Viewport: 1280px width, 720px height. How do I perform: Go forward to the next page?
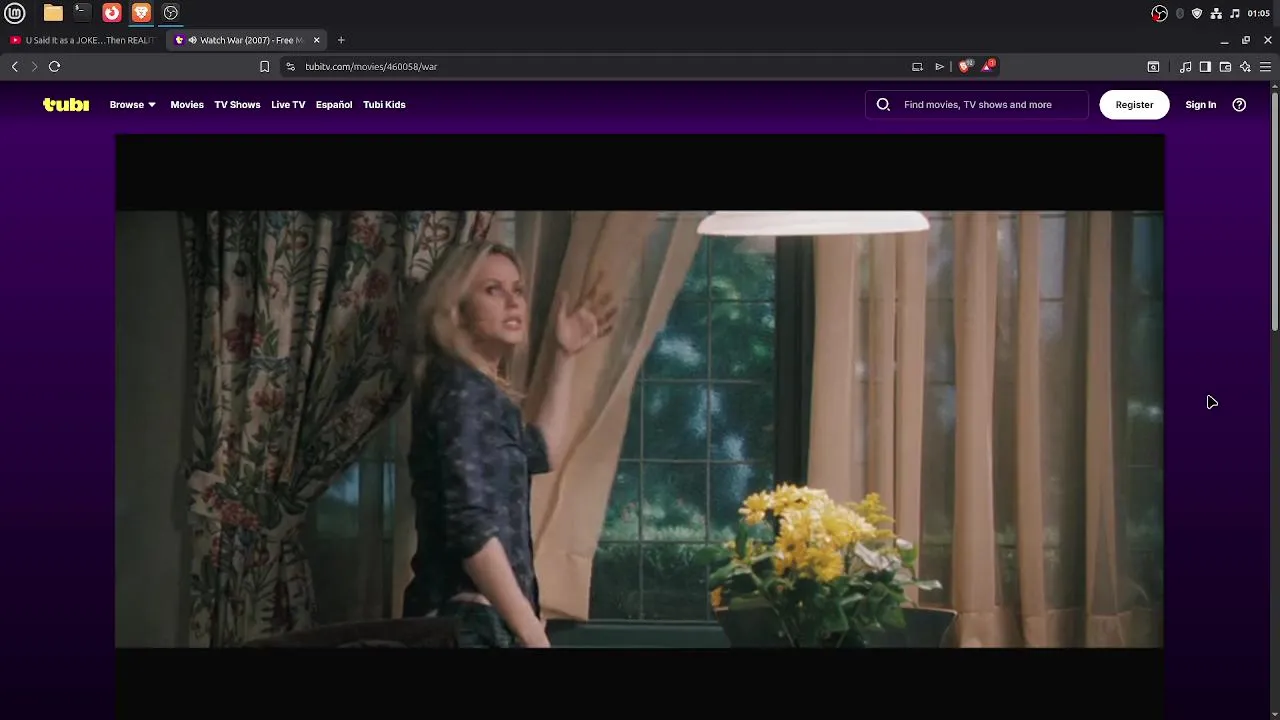[x=34, y=66]
